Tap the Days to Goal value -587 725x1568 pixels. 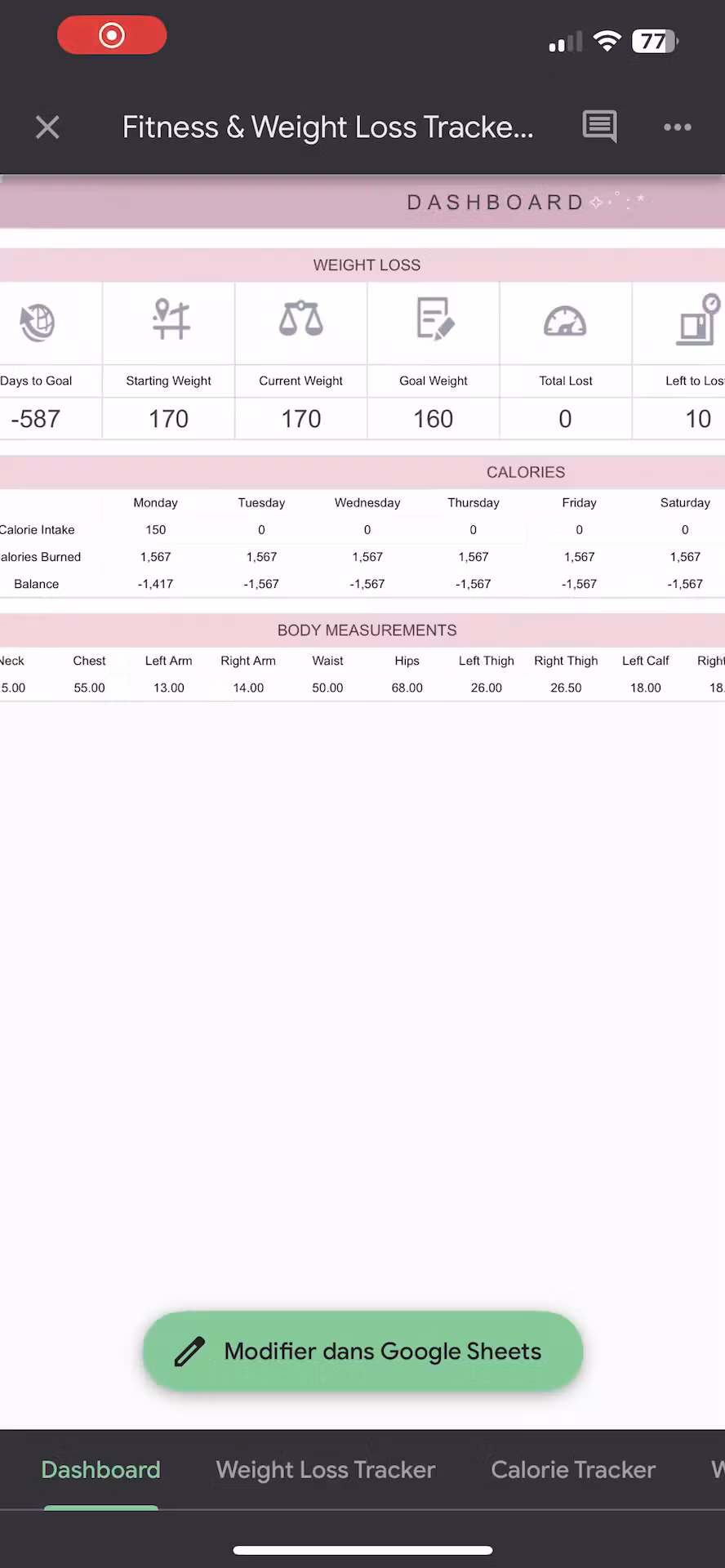[x=36, y=419]
